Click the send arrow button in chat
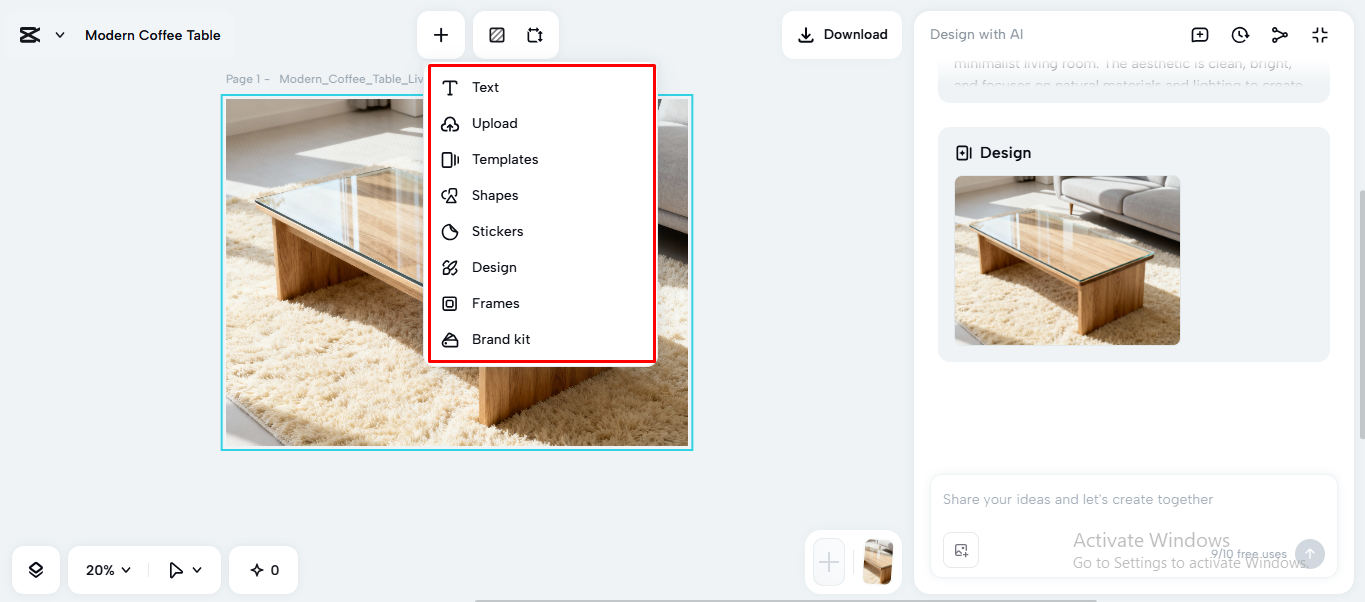1365x602 pixels. [x=1309, y=554]
